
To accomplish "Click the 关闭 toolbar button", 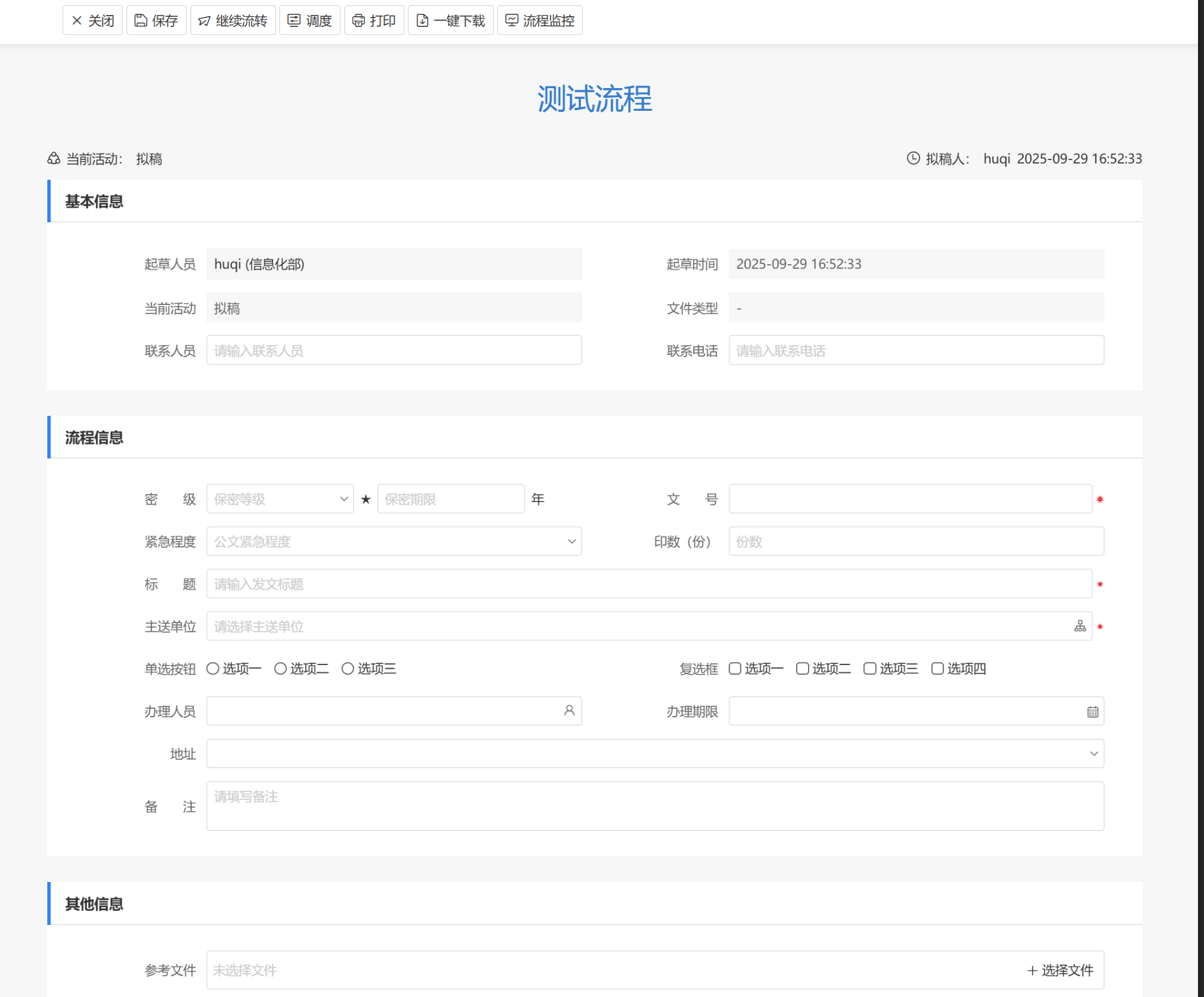I will coord(93,21).
